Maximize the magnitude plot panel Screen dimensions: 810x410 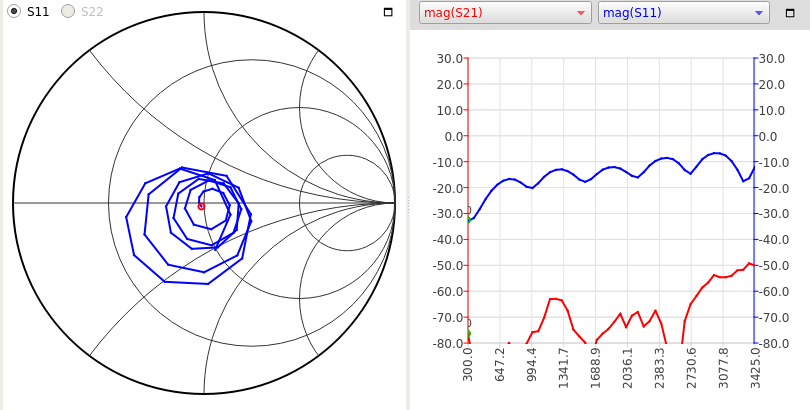point(790,13)
